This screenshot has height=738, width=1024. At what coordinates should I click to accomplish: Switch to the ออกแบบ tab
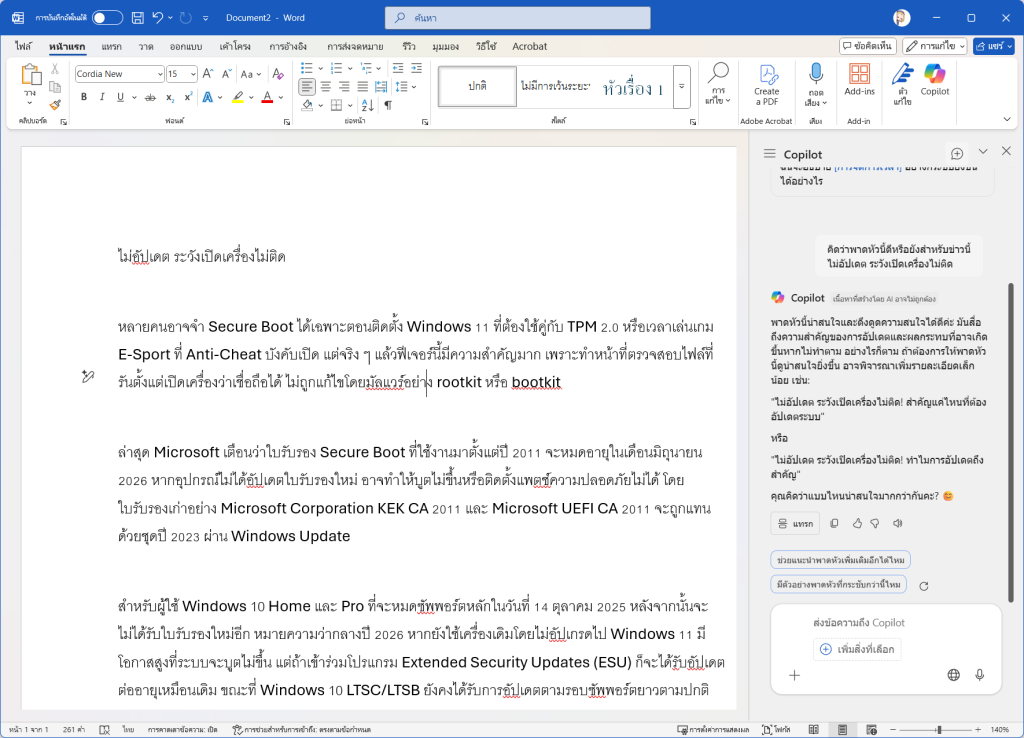tap(185, 46)
